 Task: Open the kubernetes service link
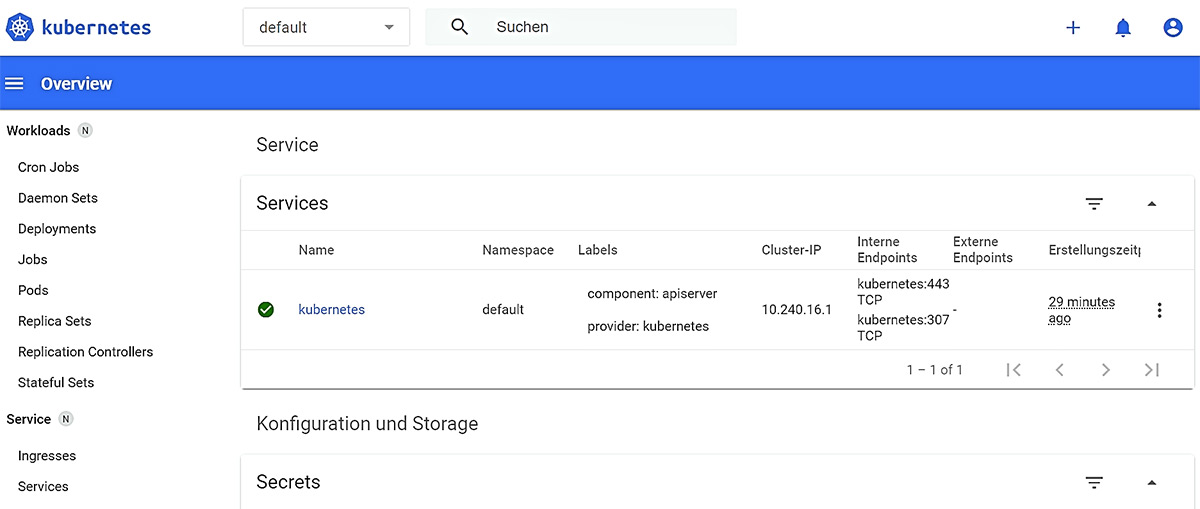tap(331, 310)
